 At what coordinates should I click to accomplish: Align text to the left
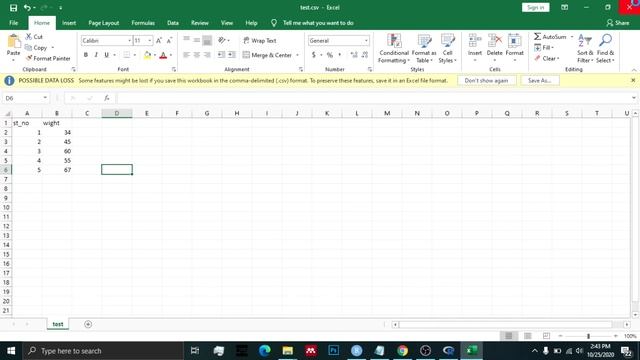[x=187, y=55]
